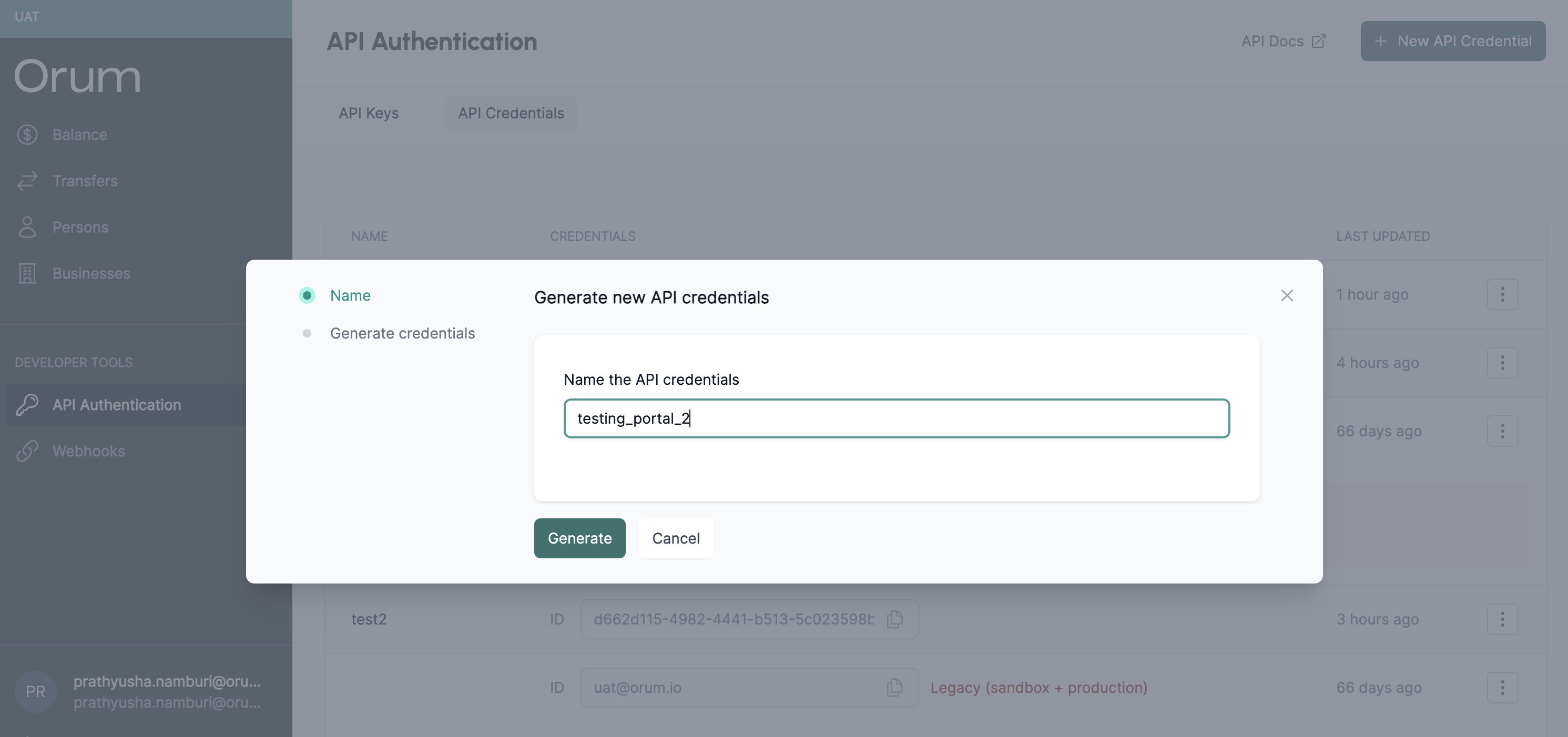Select the Generate credentials step
Viewport: 1568px width, 737px height.
[x=402, y=333]
